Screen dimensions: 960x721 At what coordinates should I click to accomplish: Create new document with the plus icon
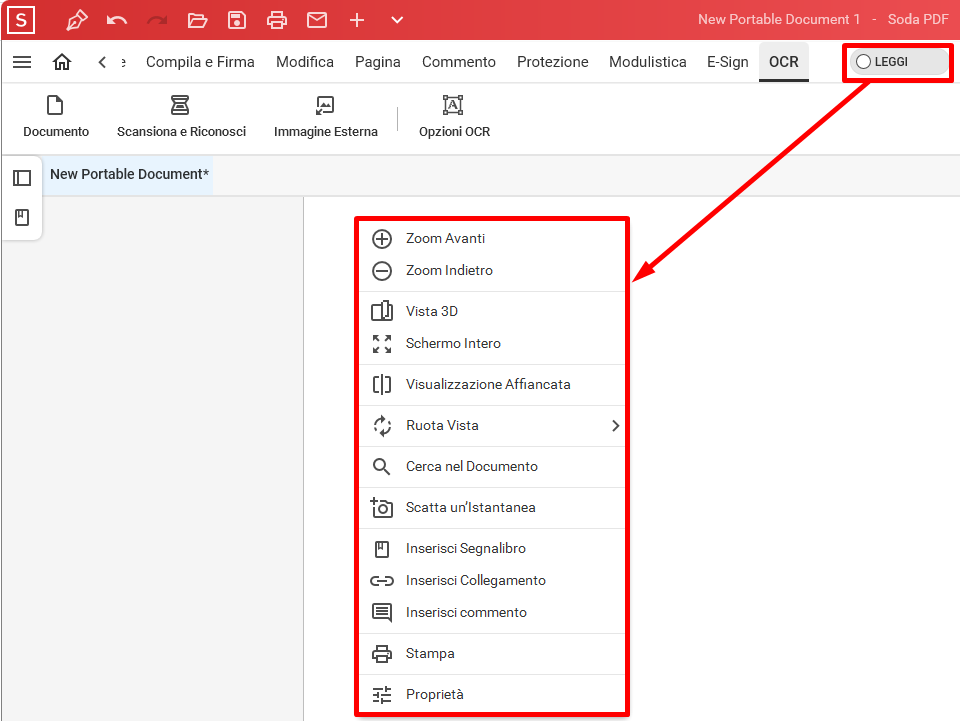click(x=357, y=20)
